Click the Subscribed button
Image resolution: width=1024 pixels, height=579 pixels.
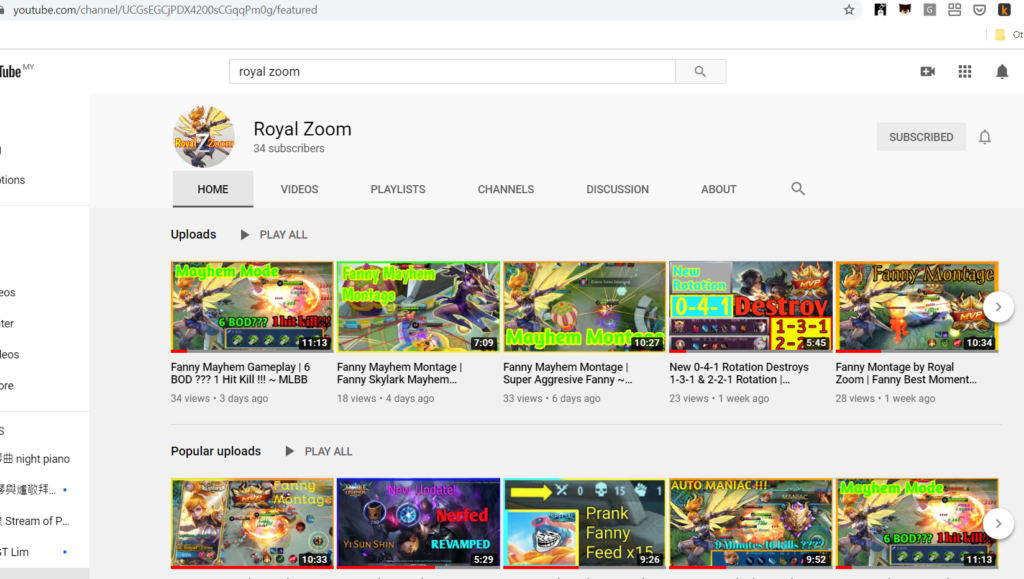point(921,137)
